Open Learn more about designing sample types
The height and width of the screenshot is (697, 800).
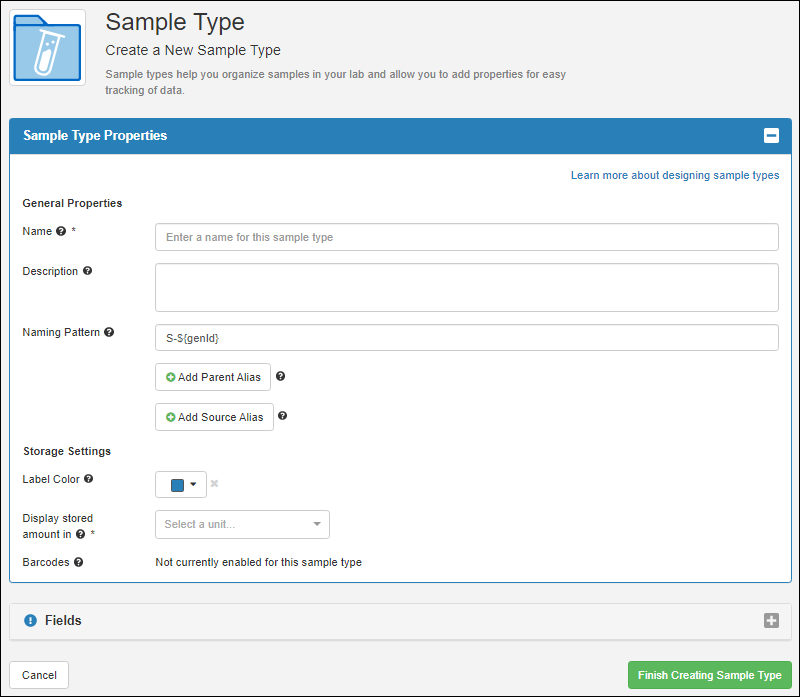pyautogui.click(x=674, y=175)
